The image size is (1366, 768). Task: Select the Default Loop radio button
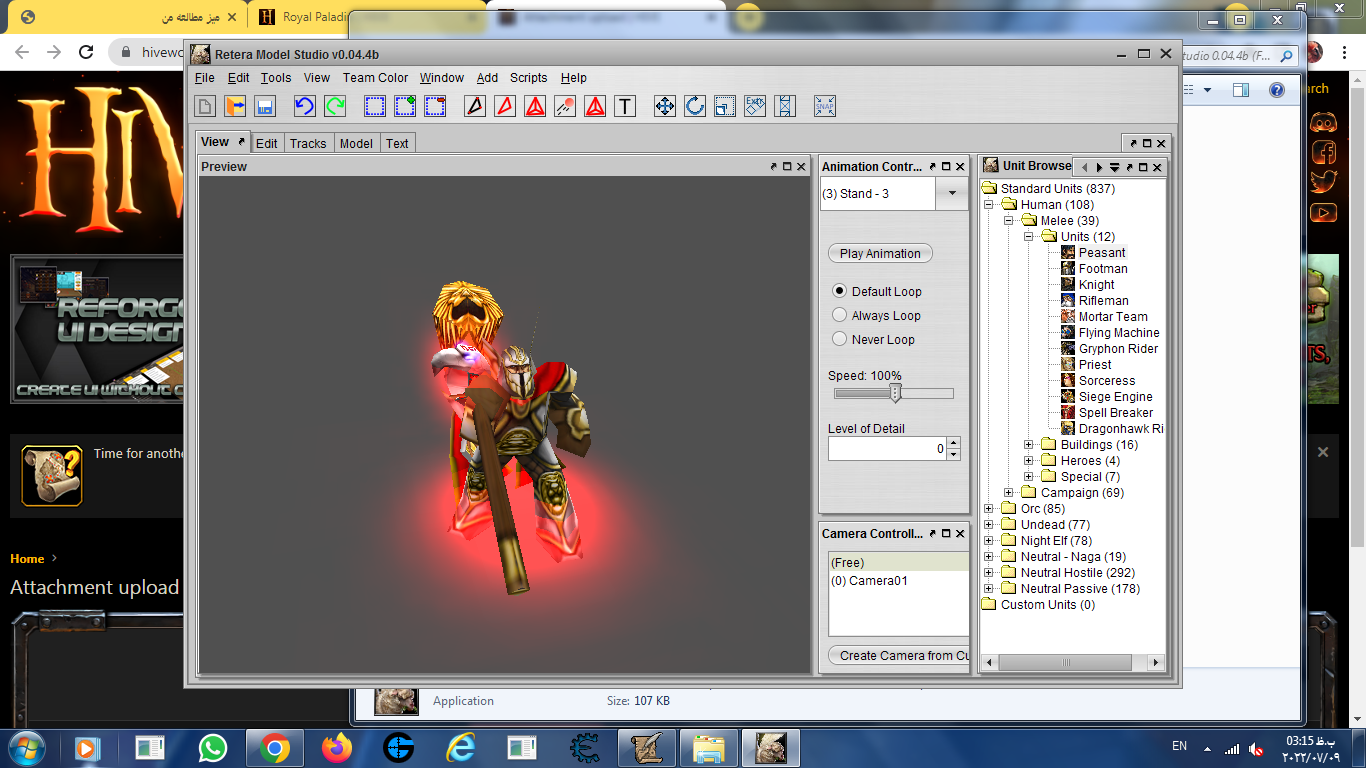[x=840, y=291]
